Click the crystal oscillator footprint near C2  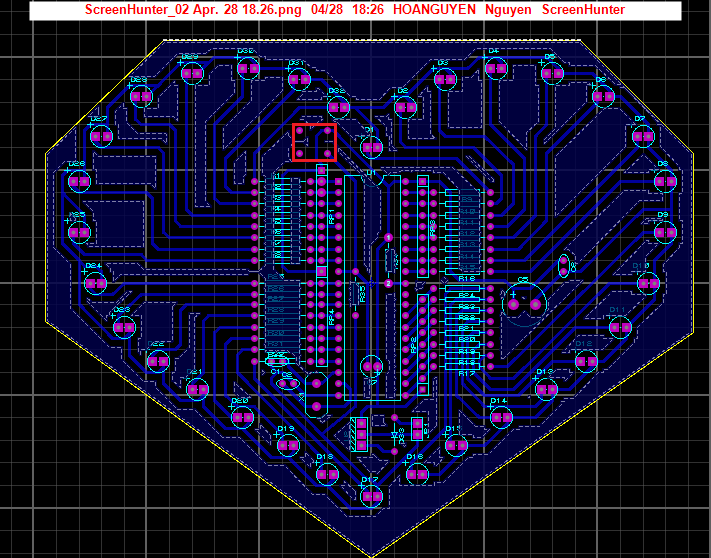pyautogui.click(x=317, y=395)
